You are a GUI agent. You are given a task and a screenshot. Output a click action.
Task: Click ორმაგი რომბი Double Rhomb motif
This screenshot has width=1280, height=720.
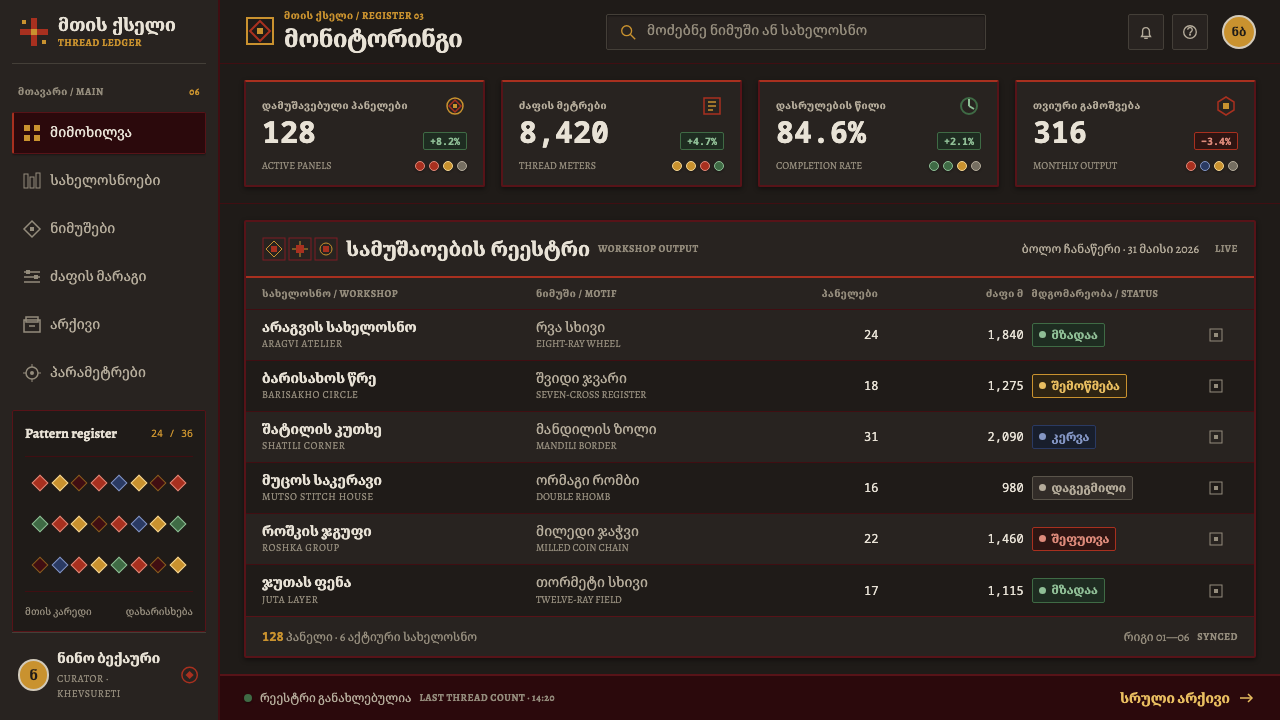(x=588, y=488)
